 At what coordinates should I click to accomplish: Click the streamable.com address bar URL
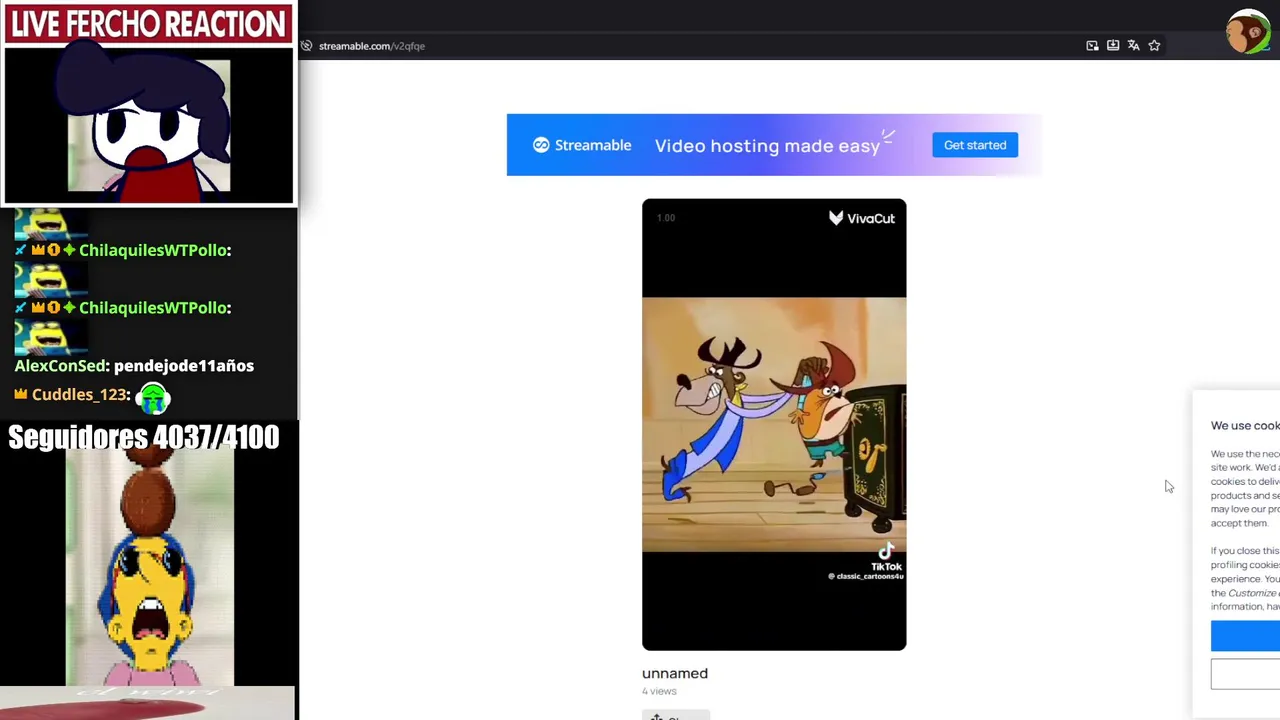[371, 46]
